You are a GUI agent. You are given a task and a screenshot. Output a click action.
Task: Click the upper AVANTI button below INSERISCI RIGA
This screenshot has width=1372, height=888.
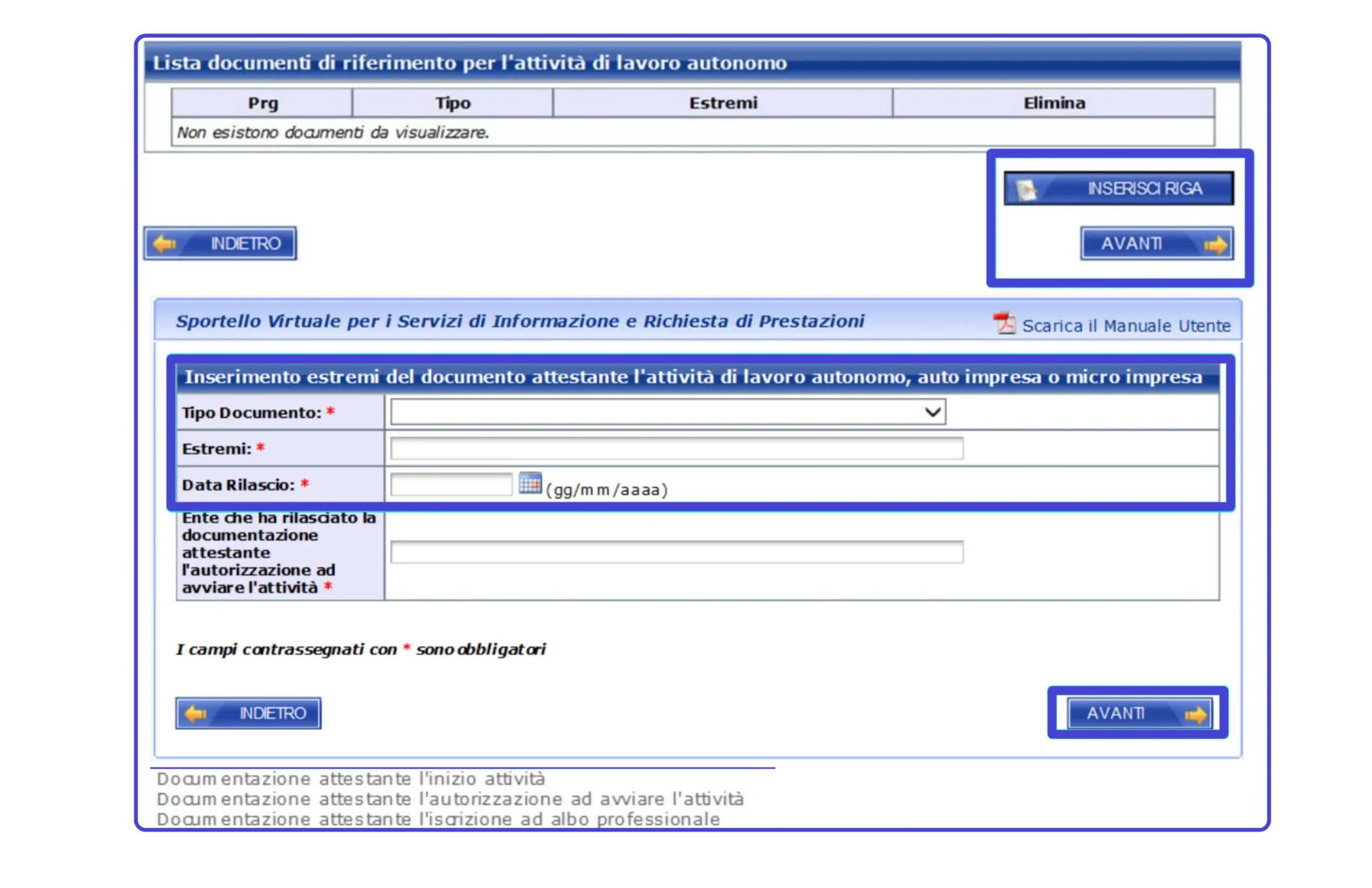(x=1157, y=244)
